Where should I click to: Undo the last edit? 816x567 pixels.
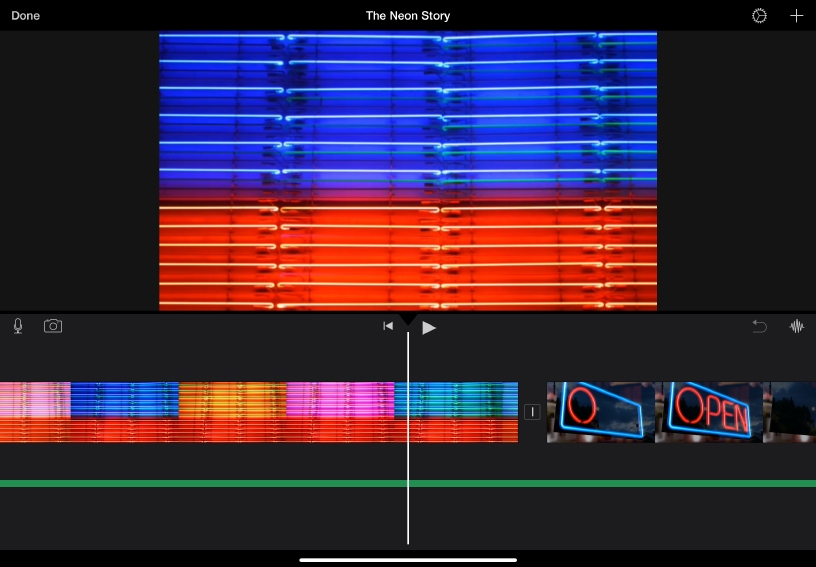point(759,326)
